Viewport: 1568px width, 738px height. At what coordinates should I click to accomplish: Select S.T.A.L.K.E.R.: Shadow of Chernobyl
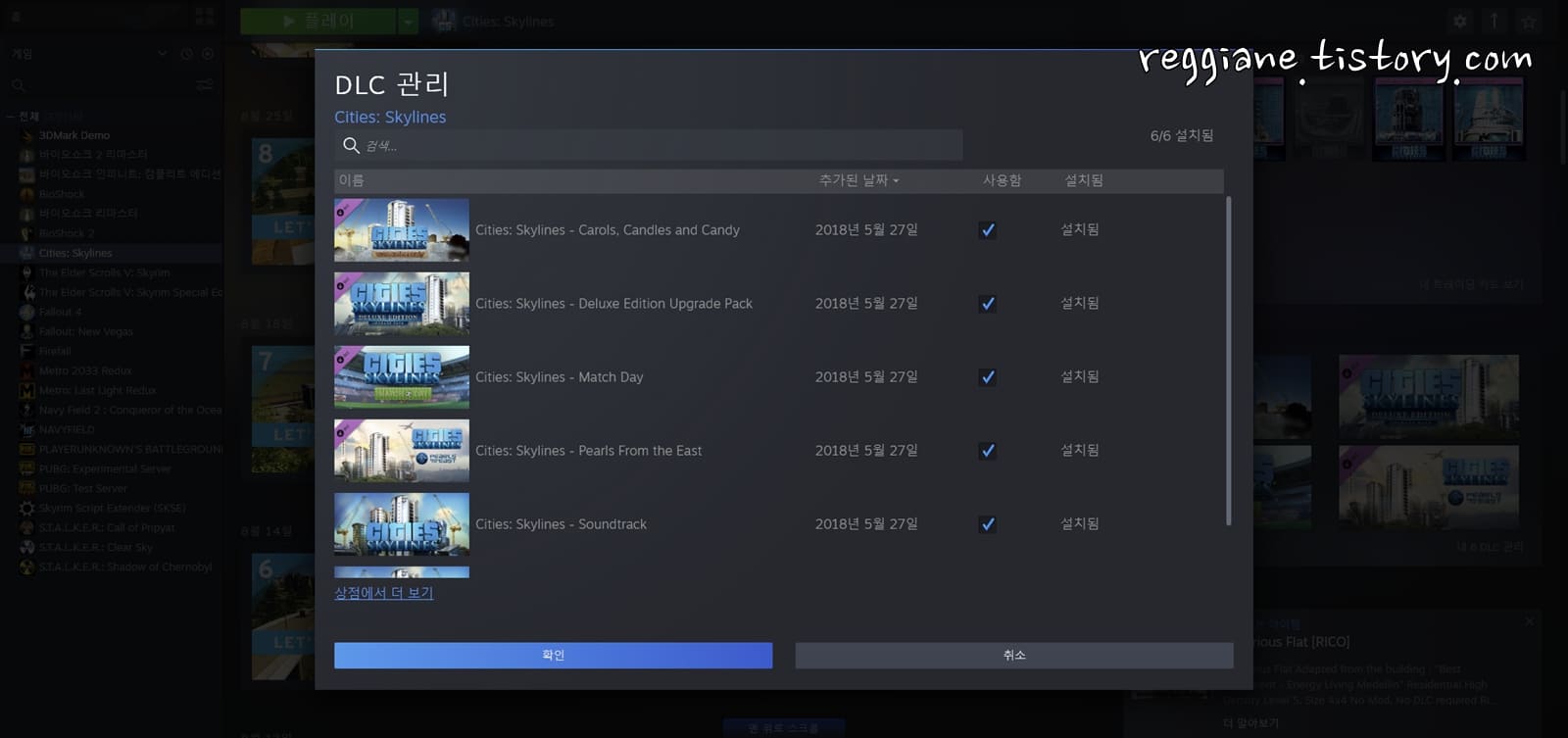pyautogui.click(x=125, y=566)
